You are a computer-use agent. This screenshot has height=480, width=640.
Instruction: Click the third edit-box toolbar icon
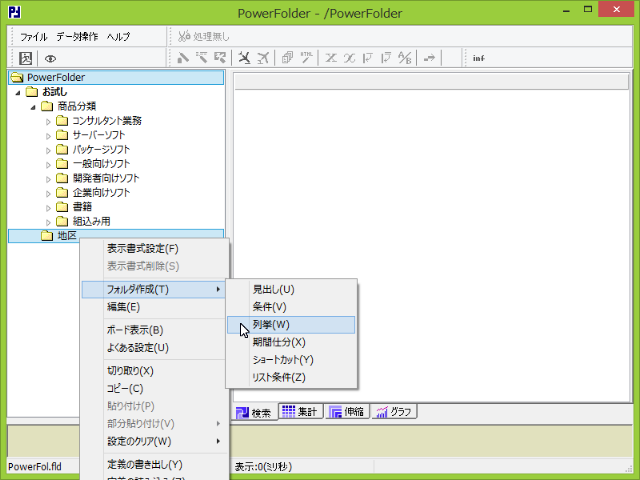pyautogui.click(x=220, y=58)
